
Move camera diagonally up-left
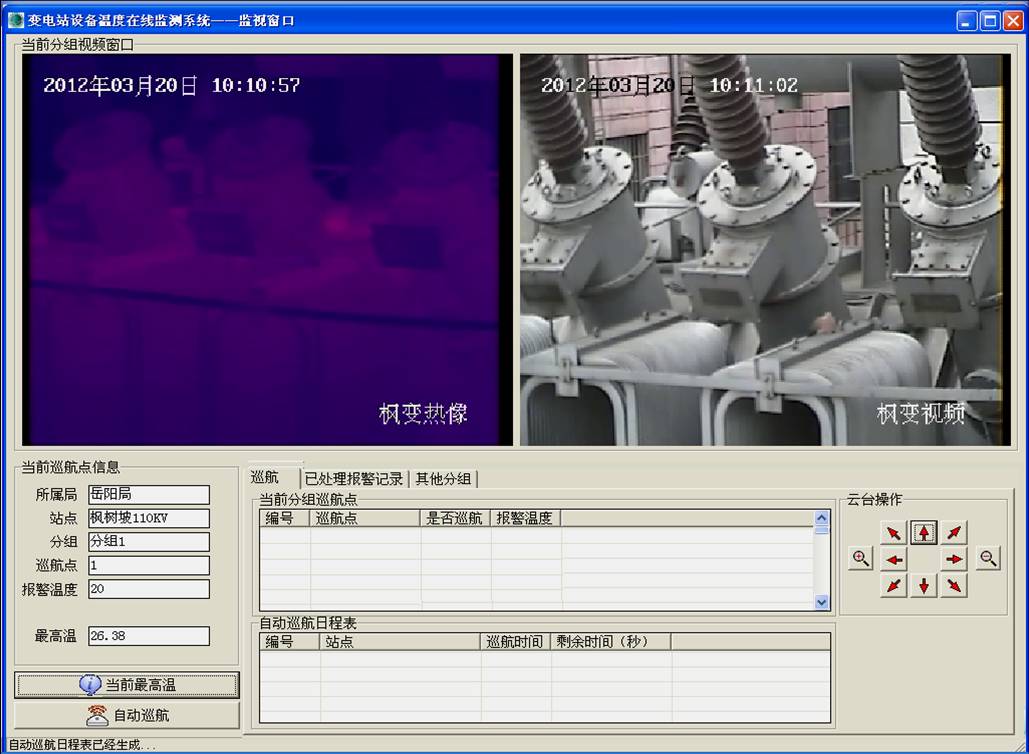tap(894, 533)
